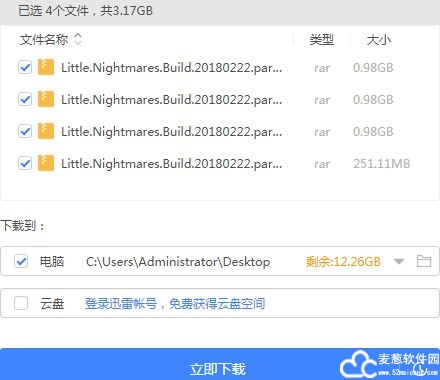This screenshot has height=380, width=440.
Task: Uncheck the third Little.Nightmares file checkbox
Action: [x=25, y=131]
